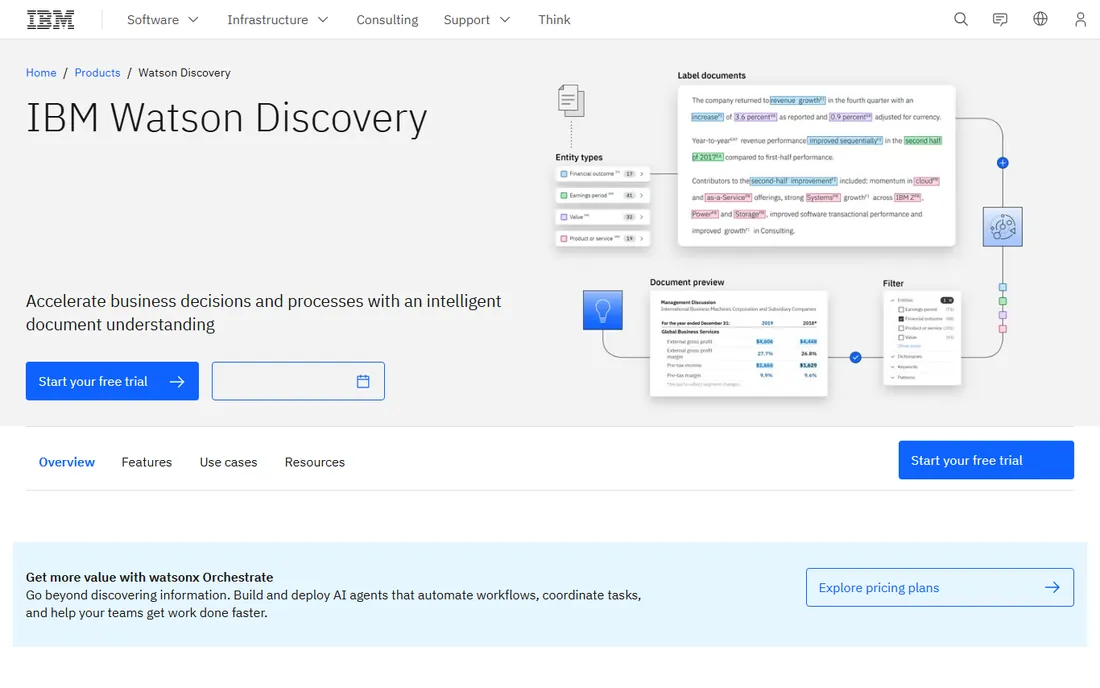Viewport: 1100px width, 688px height.
Task: Click the light blue square on the pipeline
Action: [1002, 287]
